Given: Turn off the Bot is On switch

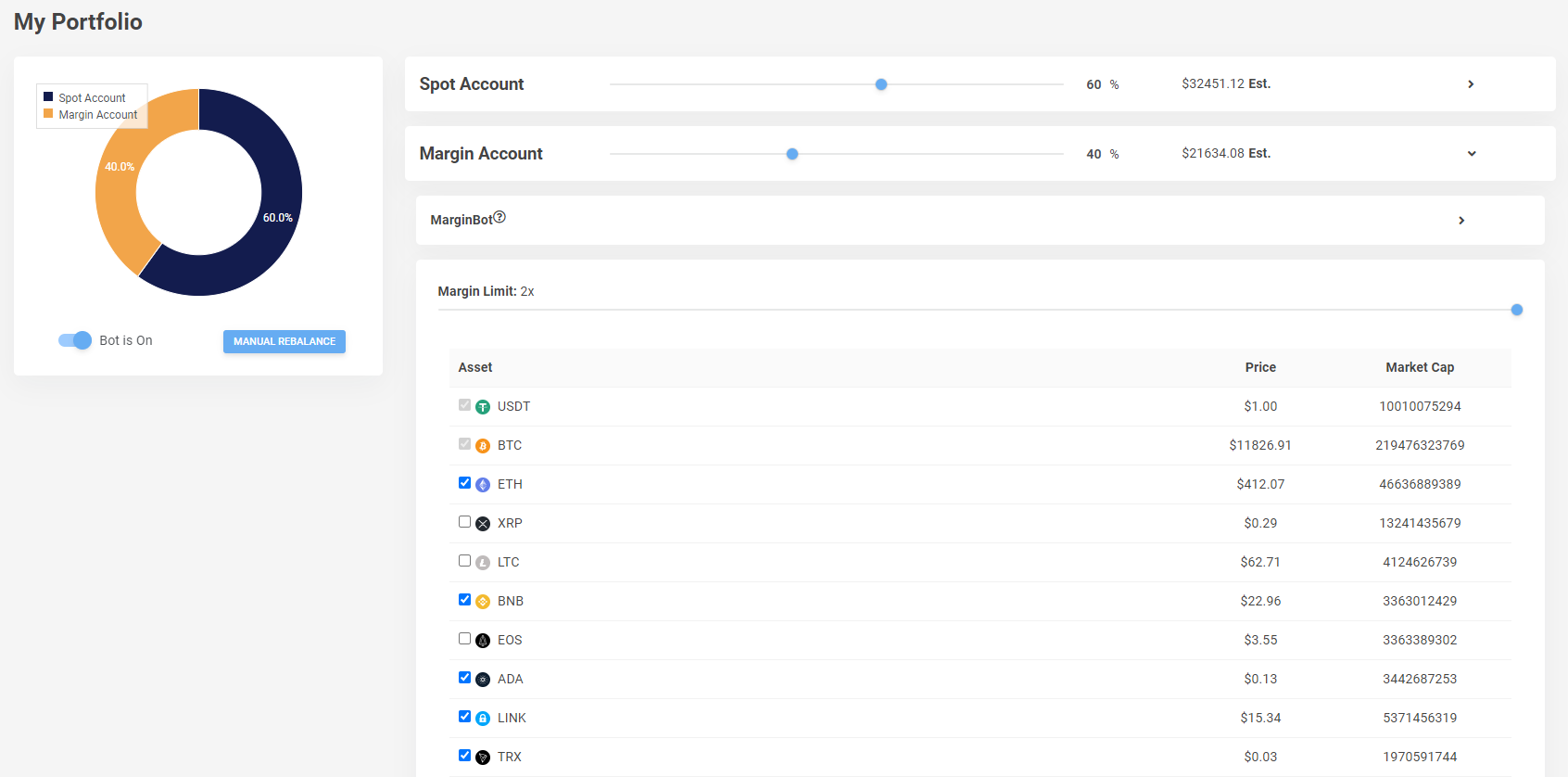Looking at the screenshot, I should (x=75, y=340).
